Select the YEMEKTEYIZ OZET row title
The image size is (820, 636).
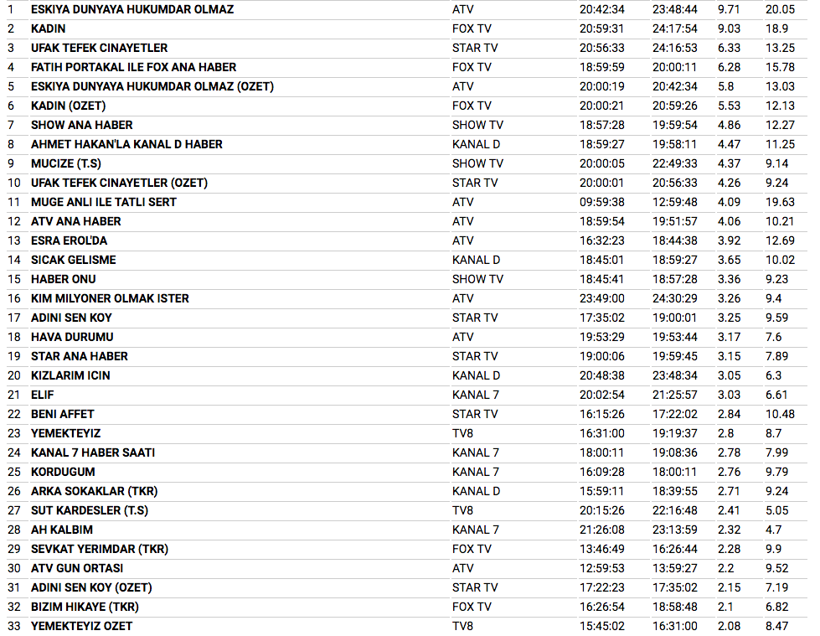click(81, 626)
